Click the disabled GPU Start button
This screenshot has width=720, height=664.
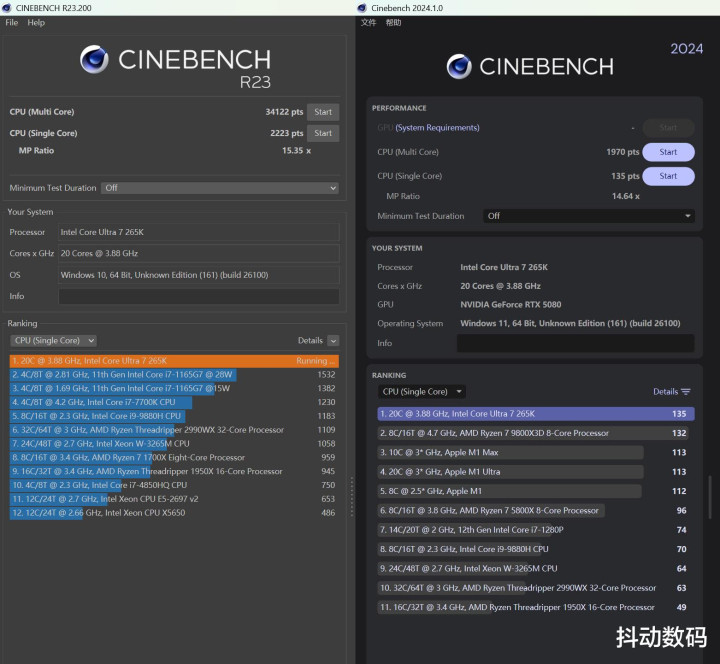point(668,128)
